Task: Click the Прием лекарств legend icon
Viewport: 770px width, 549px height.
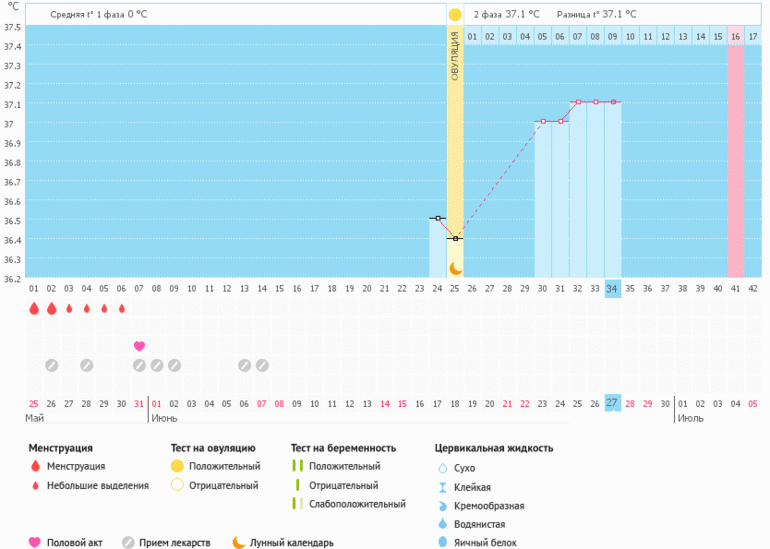Action: 128,542
